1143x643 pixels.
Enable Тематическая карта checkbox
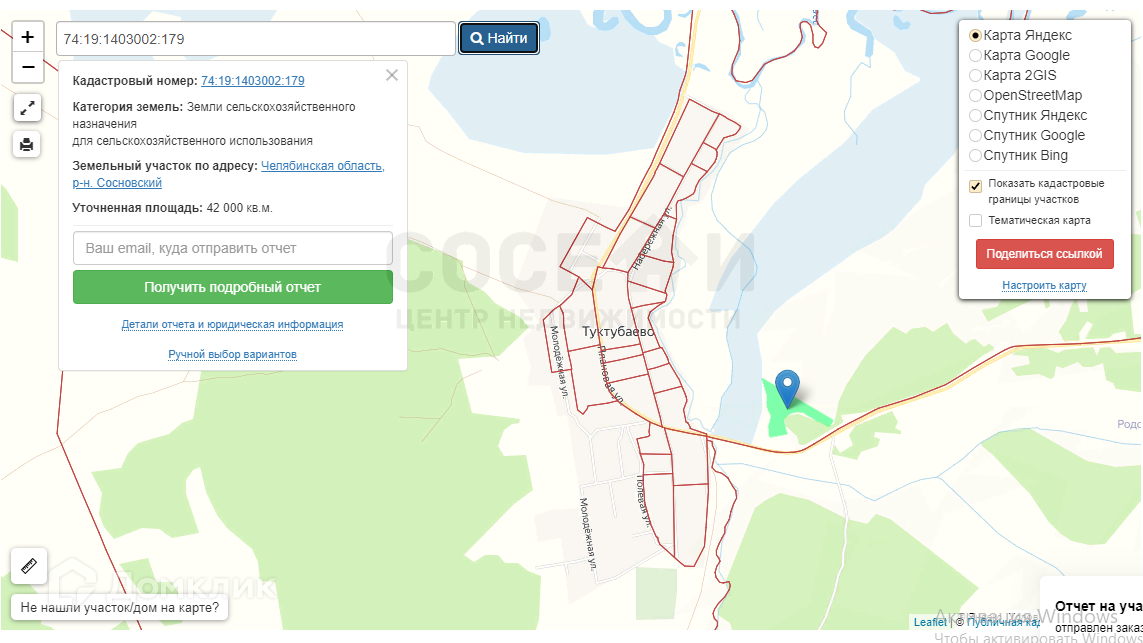tap(975, 220)
